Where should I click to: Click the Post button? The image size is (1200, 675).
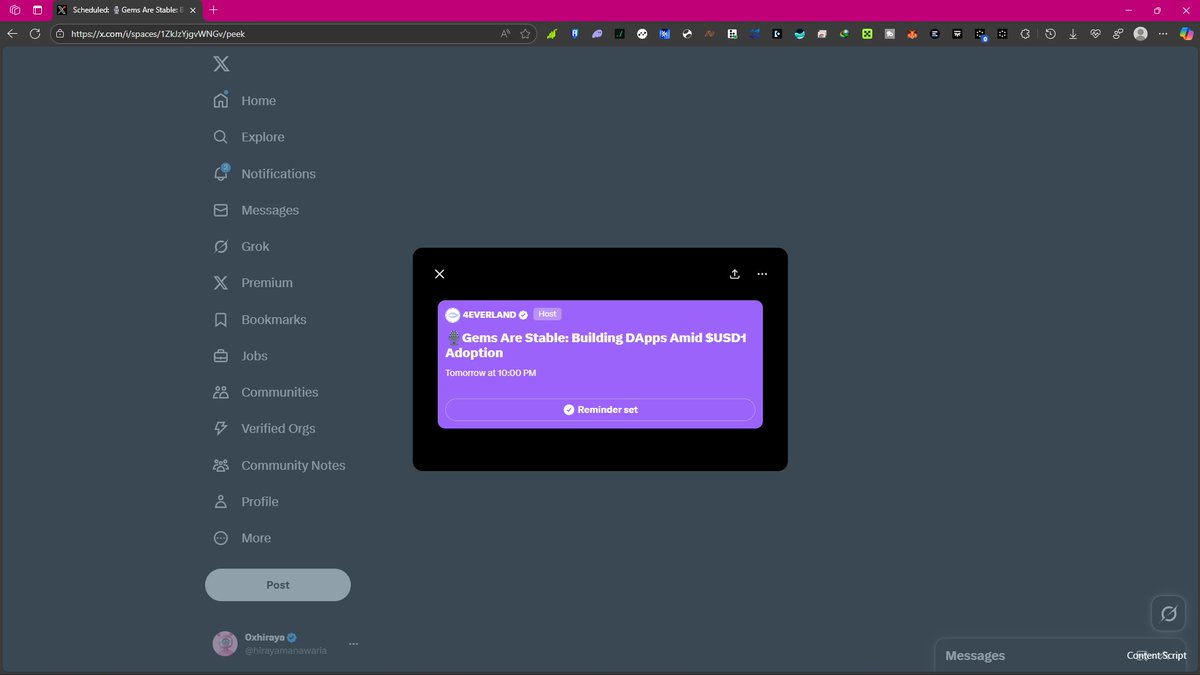click(x=278, y=585)
